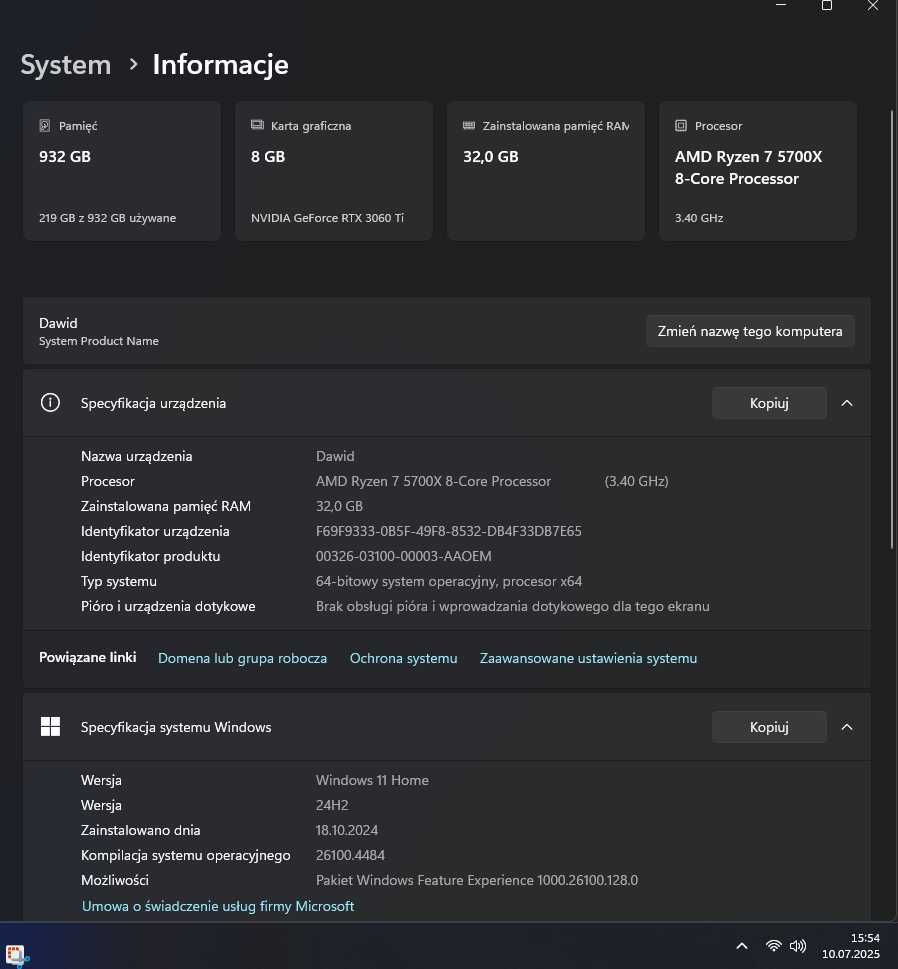The height and width of the screenshot is (969, 898).
Task: Click the Brak obsługi pióra value text
Action: point(512,606)
